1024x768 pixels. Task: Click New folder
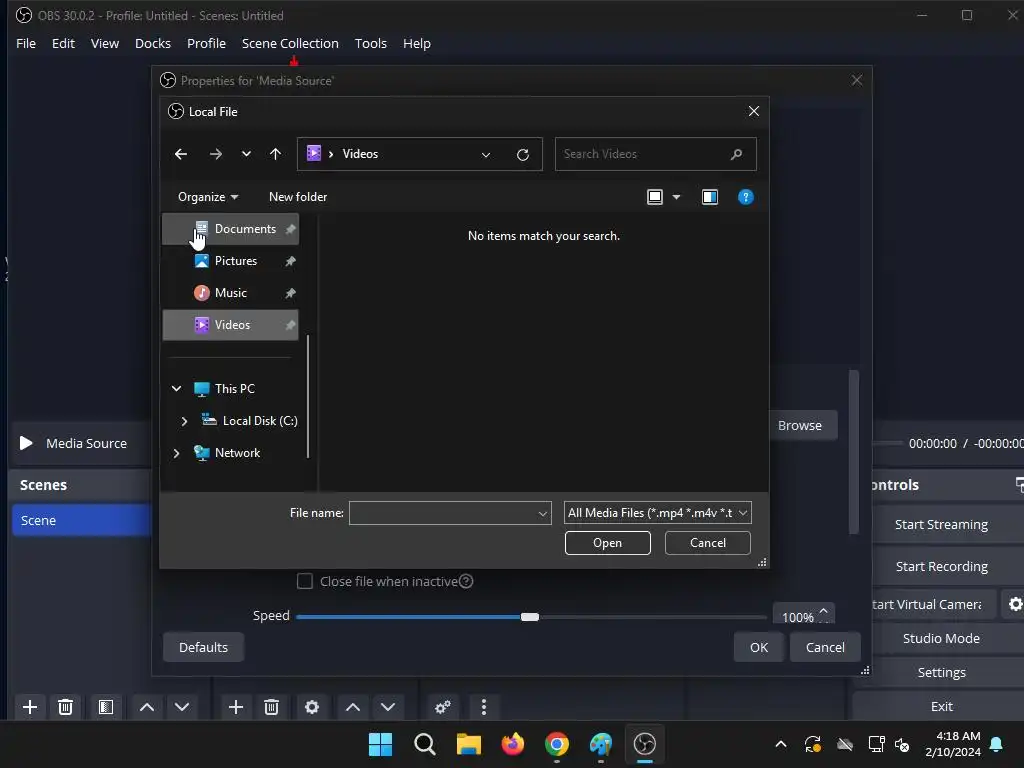298,197
